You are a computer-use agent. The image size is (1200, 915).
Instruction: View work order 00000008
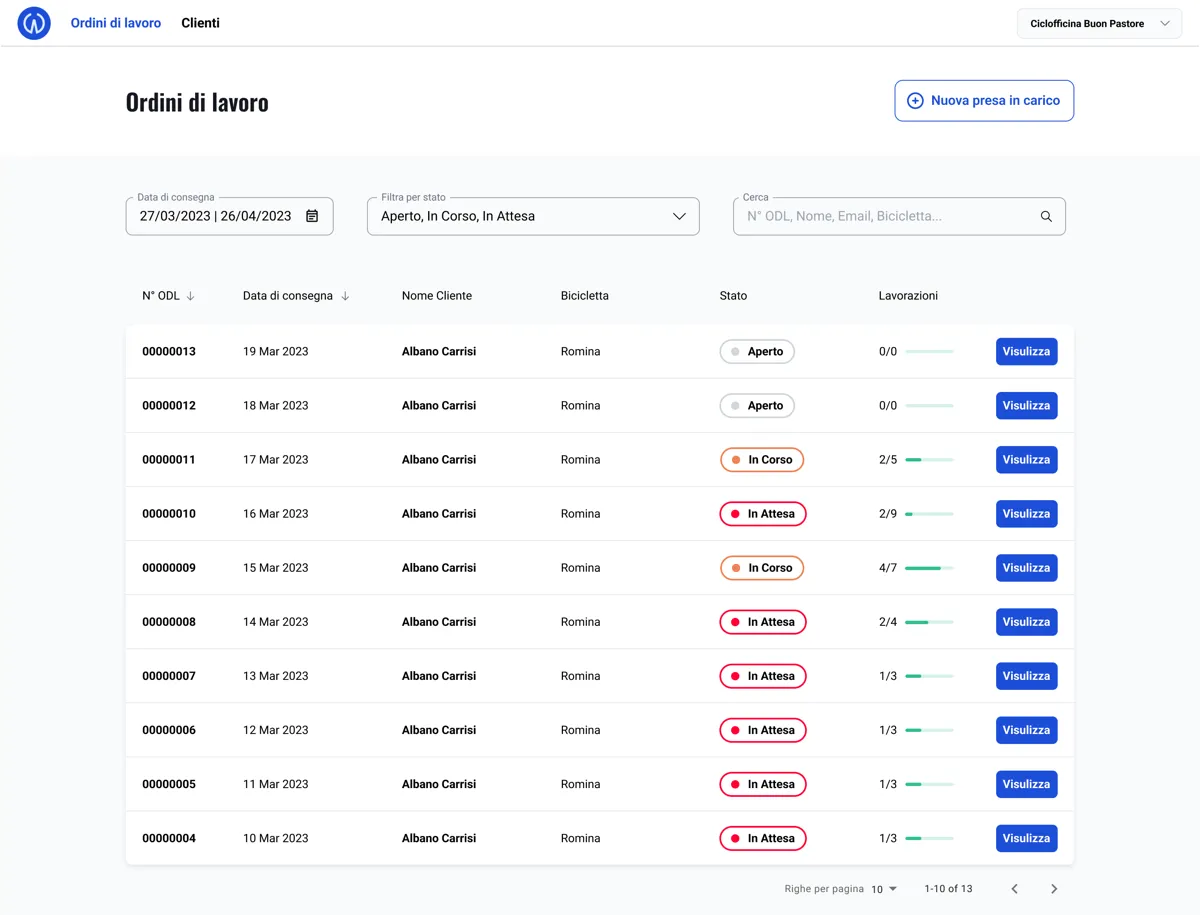(1026, 622)
